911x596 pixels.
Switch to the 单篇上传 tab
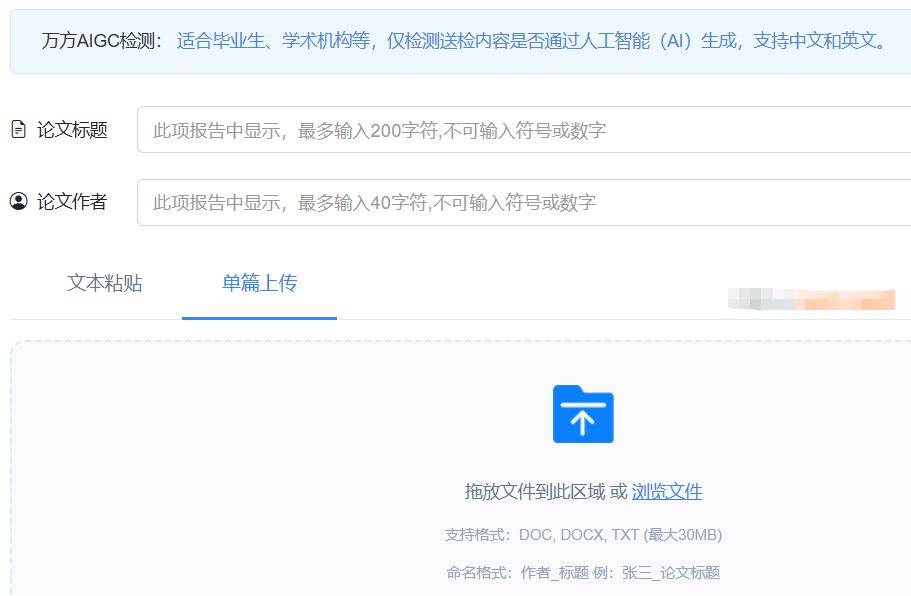point(258,284)
